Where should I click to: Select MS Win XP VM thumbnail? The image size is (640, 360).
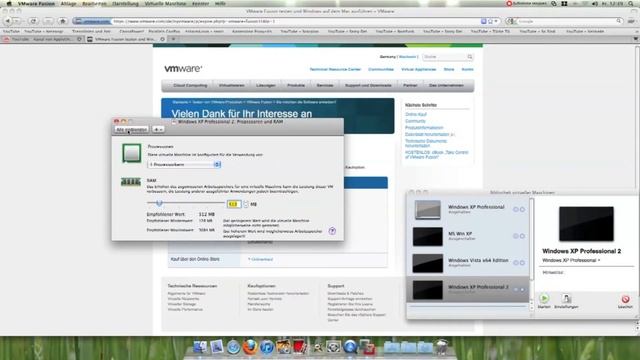[x=427, y=237]
